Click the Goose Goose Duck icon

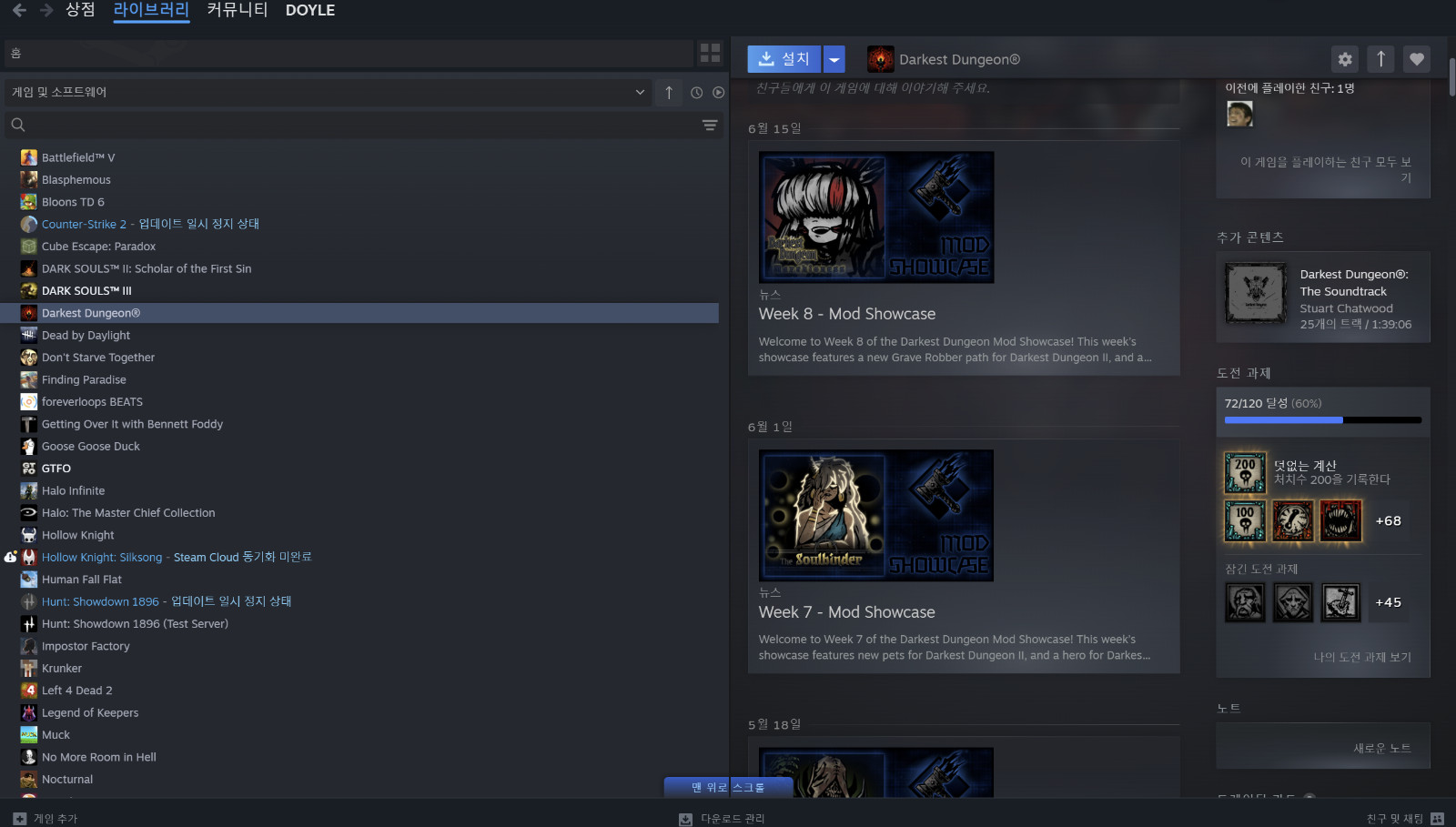(29, 447)
